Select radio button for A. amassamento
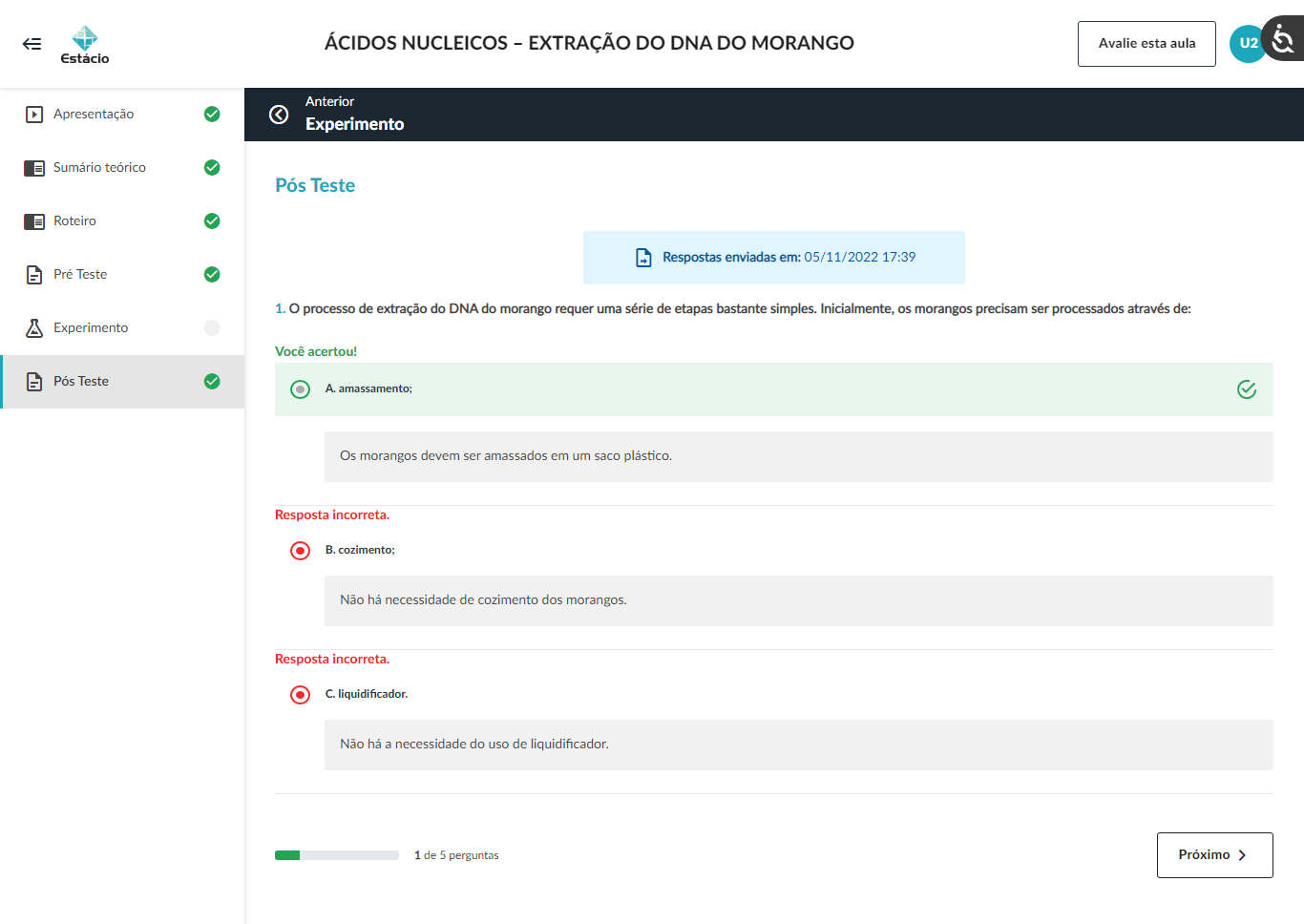This screenshot has width=1304, height=924. pos(301,389)
